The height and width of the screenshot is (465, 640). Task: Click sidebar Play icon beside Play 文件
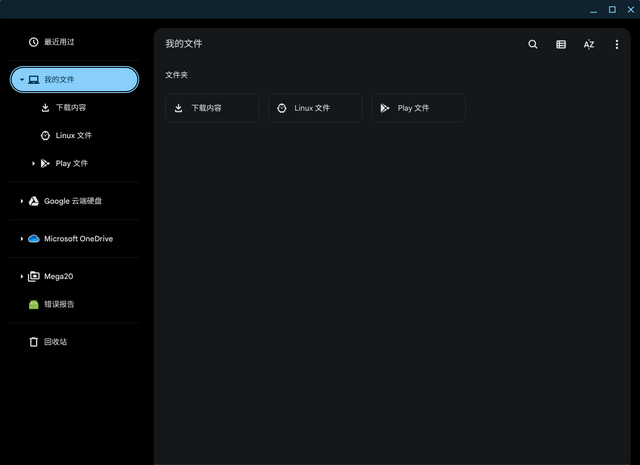point(45,163)
